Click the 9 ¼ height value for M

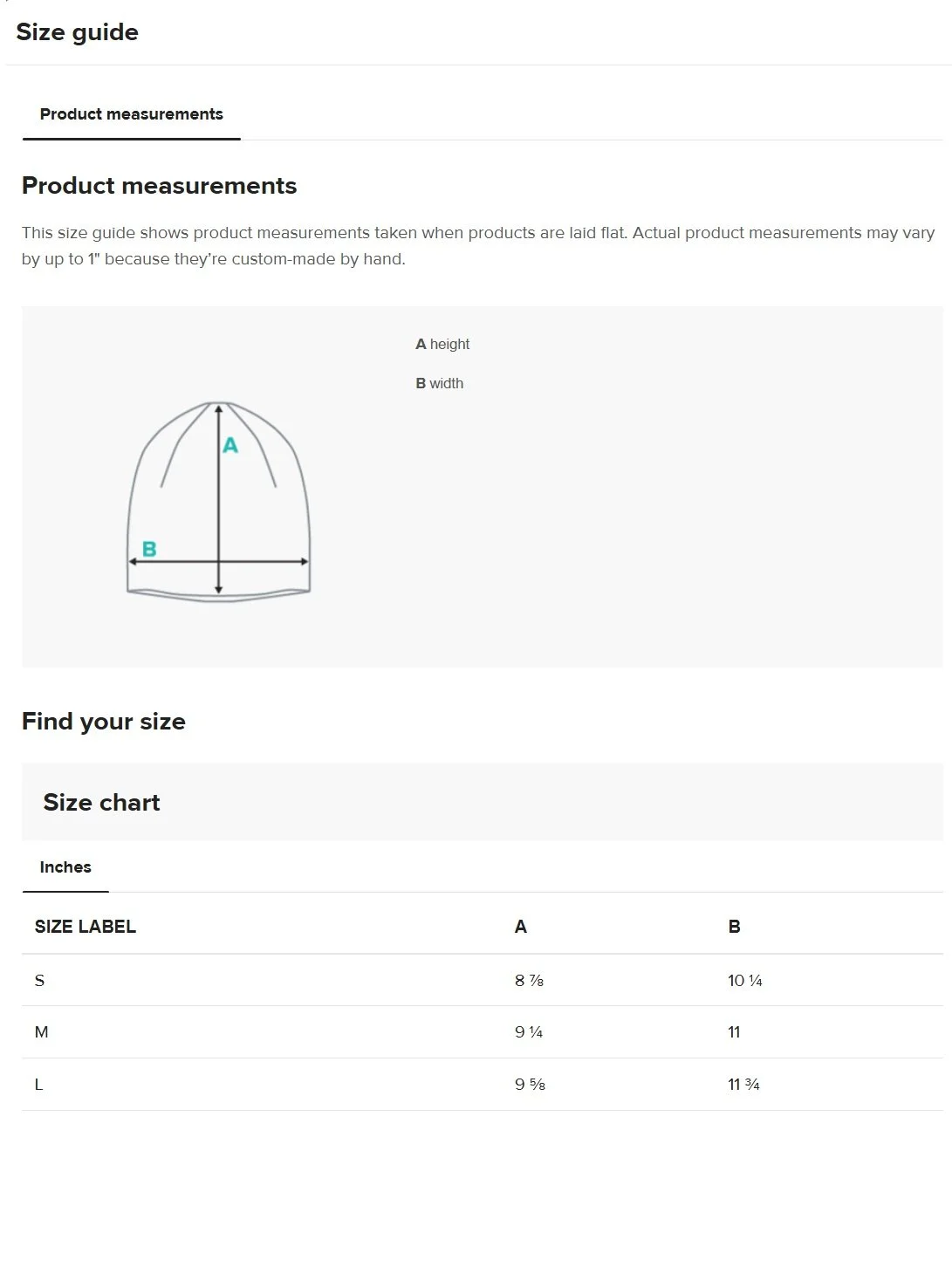click(x=529, y=1032)
